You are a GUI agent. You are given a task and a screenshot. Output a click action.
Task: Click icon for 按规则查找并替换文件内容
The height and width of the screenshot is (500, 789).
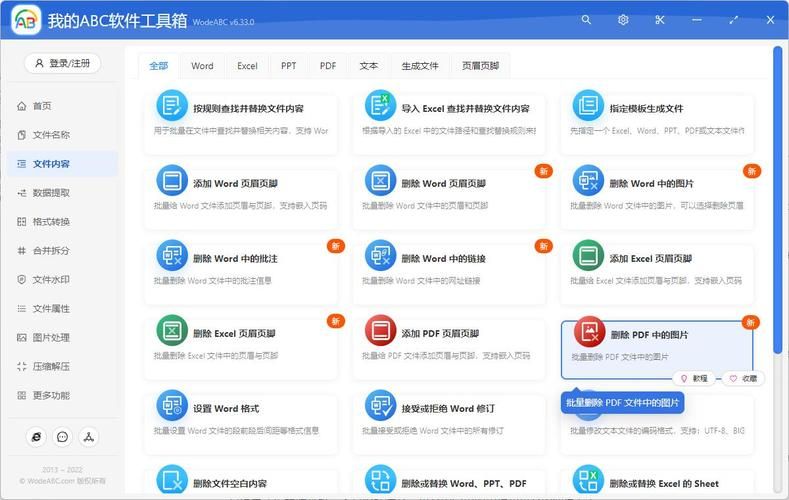click(x=172, y=106)
